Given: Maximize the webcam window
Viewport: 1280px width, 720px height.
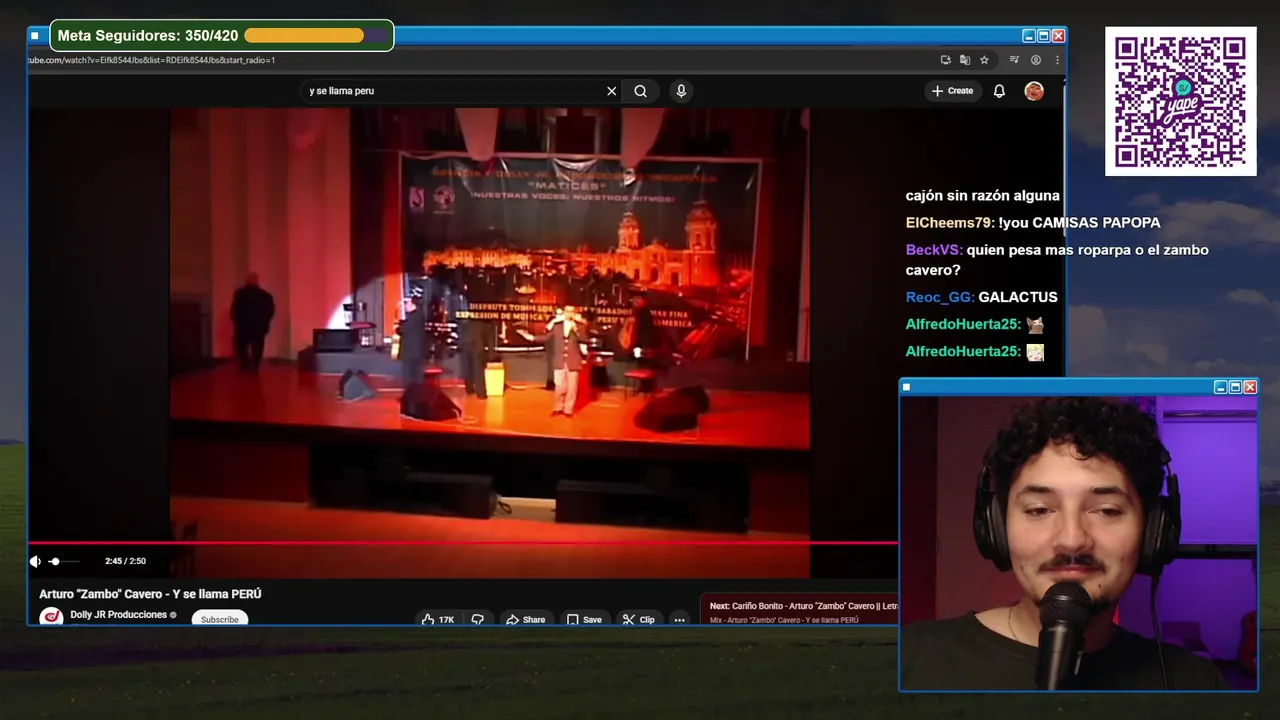Looking at the screenshot, I should tap(1235, 387).
